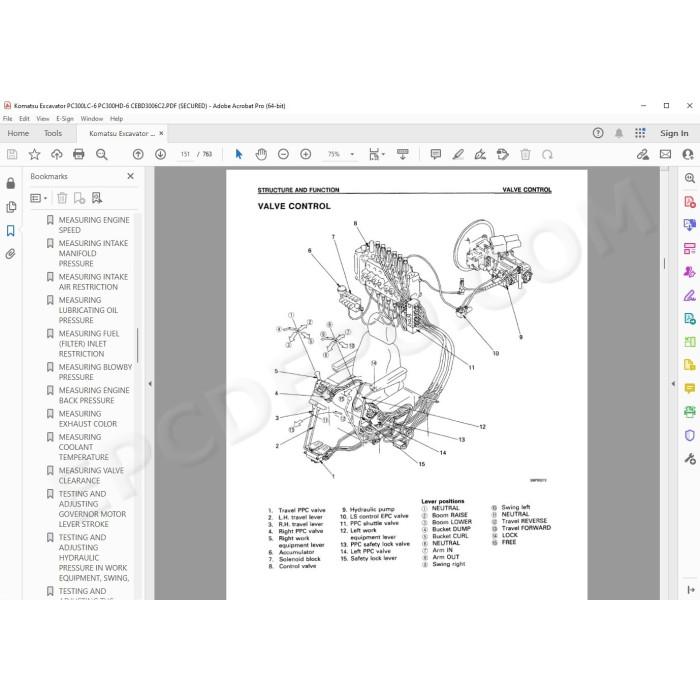Viewport: 700px width, 700px height.
Task: Click the upload to cloud icon
Action: tap(57, 154)
